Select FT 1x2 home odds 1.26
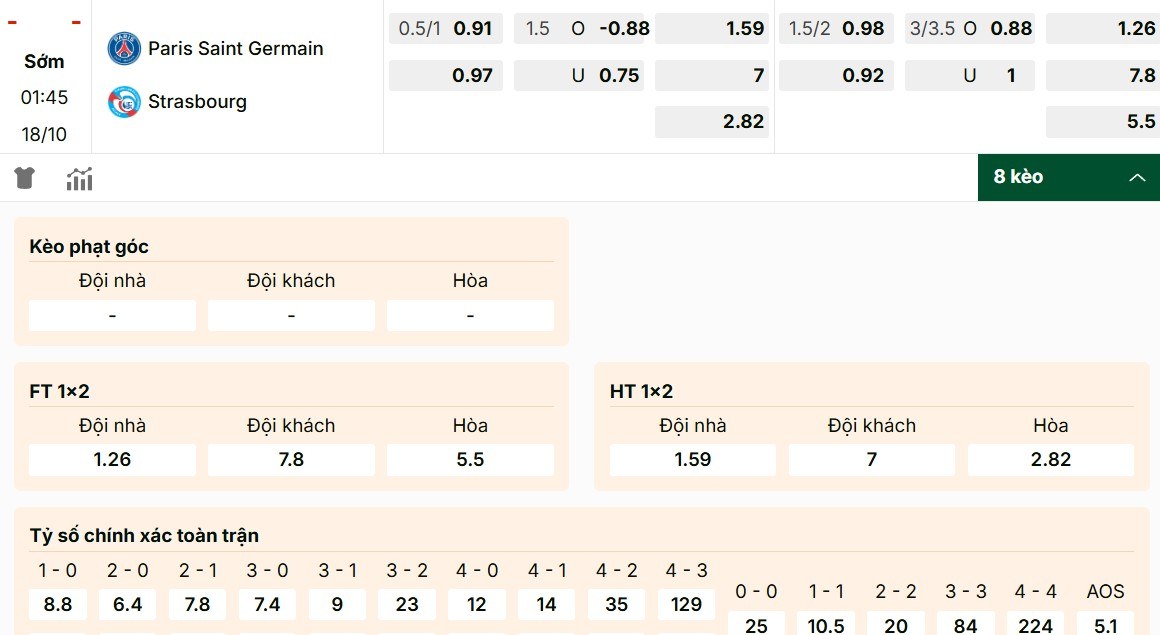This screenshot has height=635, width=1160. [111, 459]
